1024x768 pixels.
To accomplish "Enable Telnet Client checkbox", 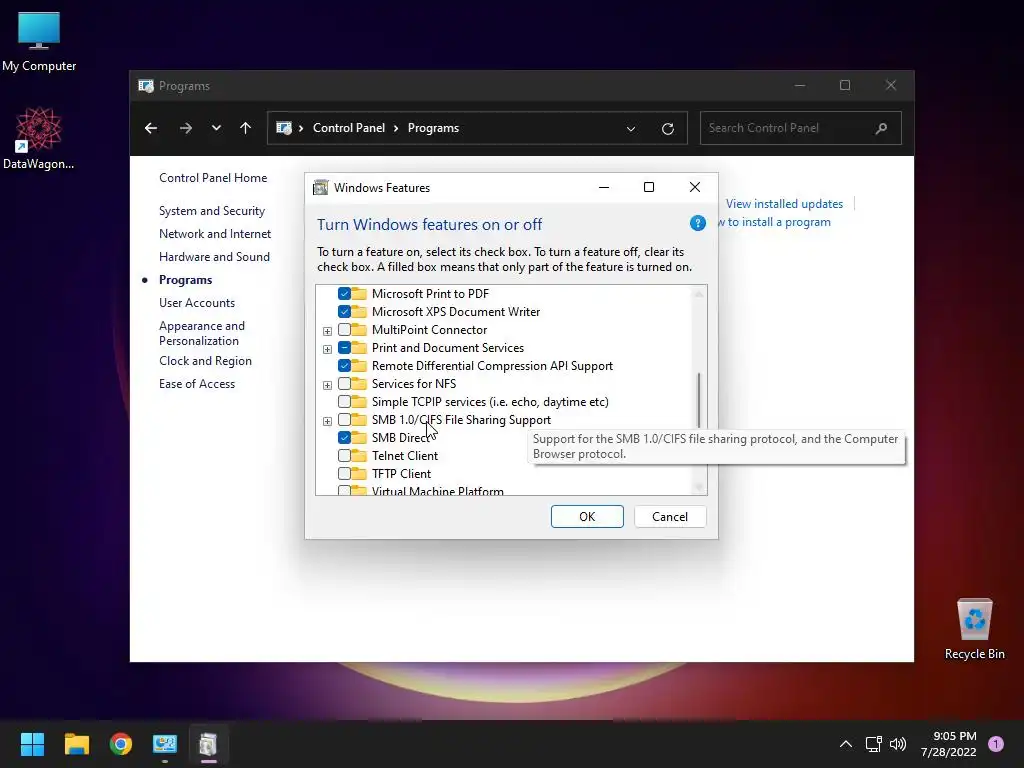I will pos(344,455).
